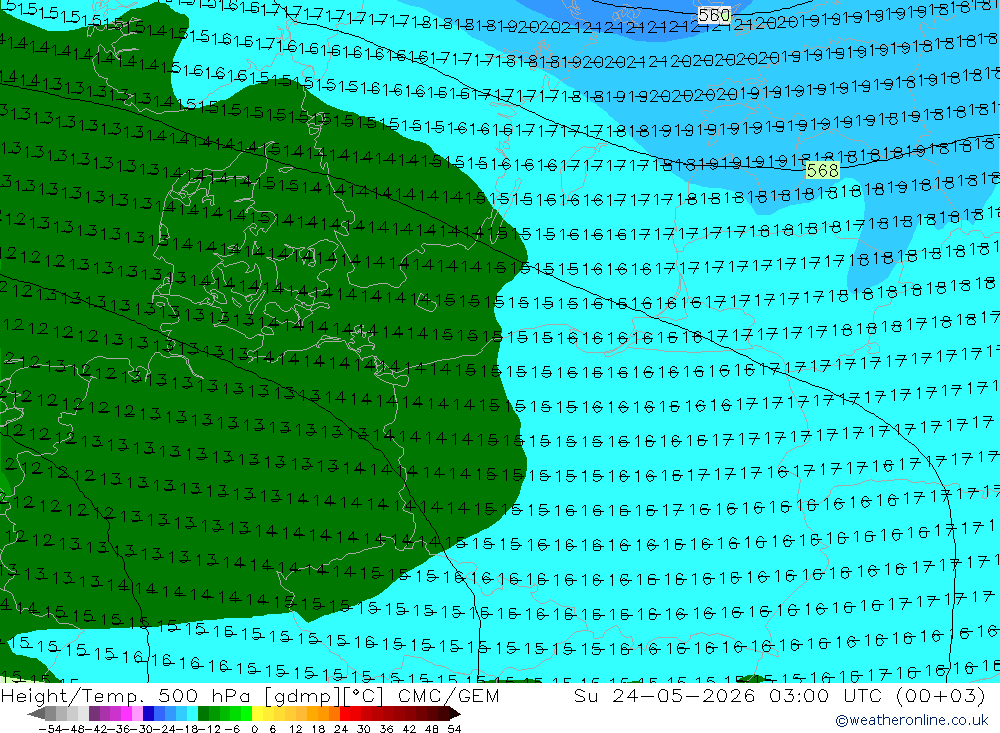Select the cyan legend swatch at -18
This screenshot has width=1000, height=733.
click(192, 714)
